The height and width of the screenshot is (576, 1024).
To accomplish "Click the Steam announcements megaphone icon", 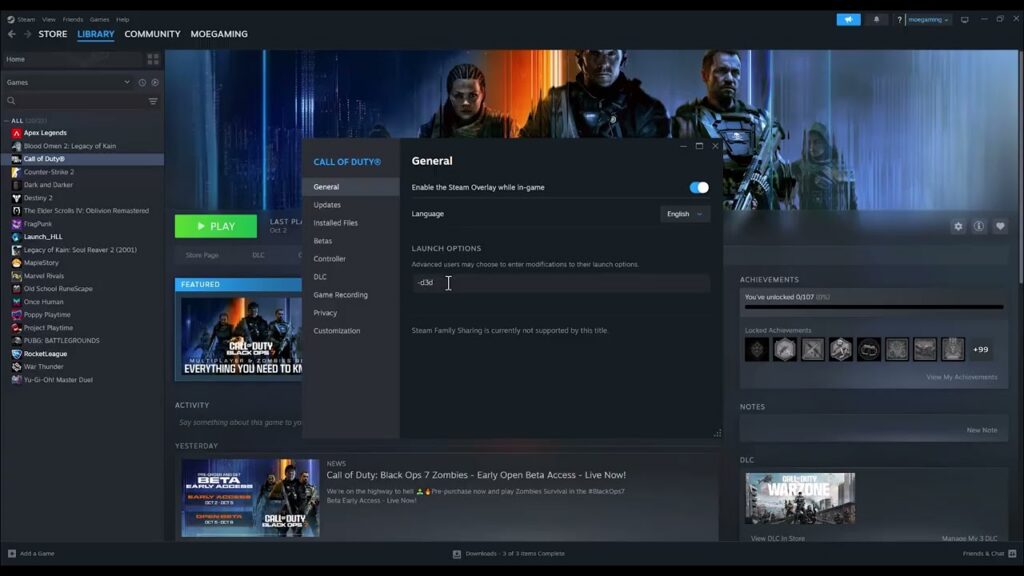I will [848, 20].
